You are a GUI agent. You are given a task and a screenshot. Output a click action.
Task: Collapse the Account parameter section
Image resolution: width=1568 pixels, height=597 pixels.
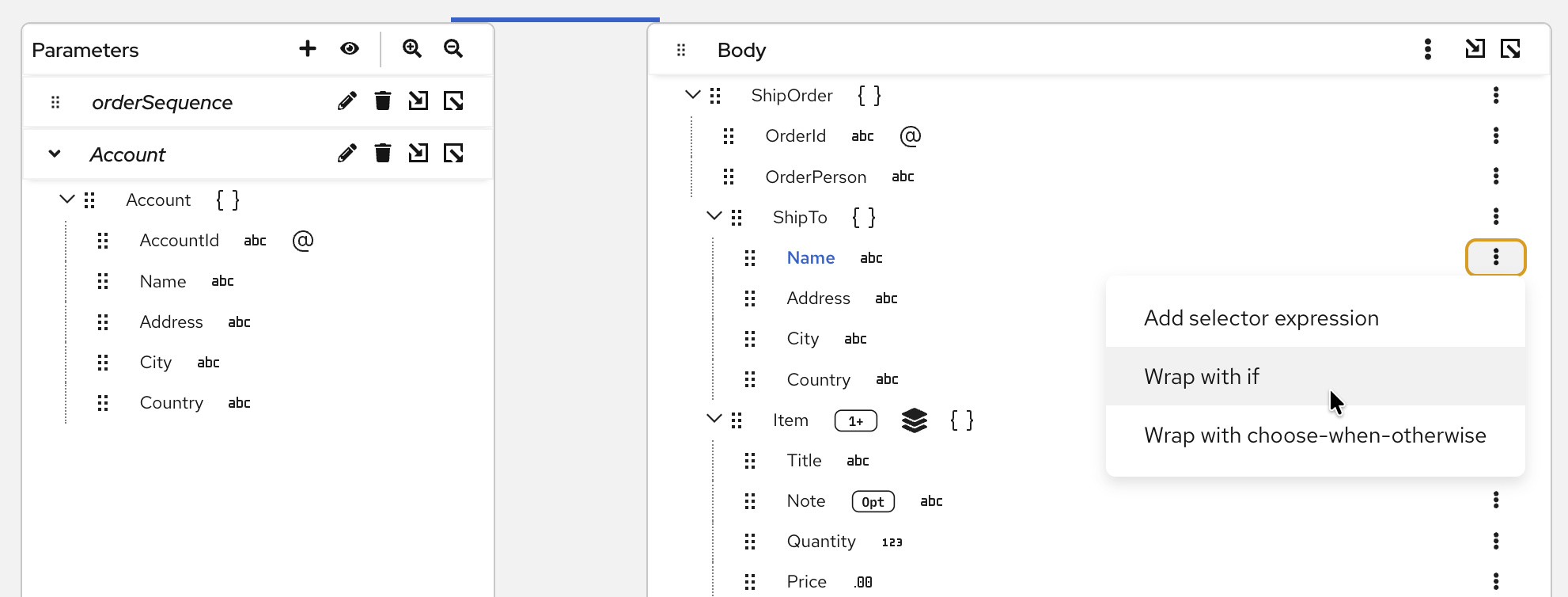click(55, 154)
